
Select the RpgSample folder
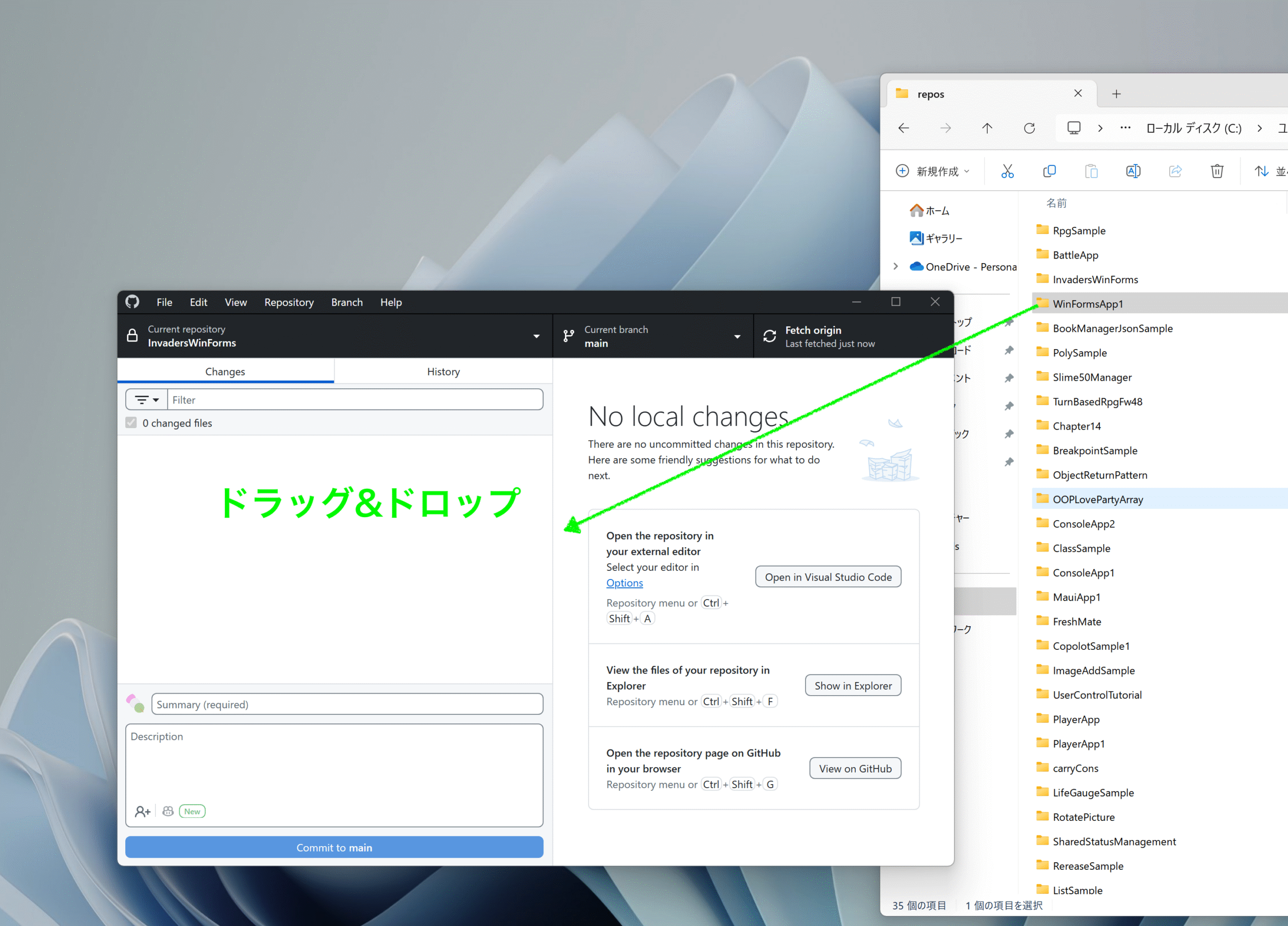(1079, 230)
